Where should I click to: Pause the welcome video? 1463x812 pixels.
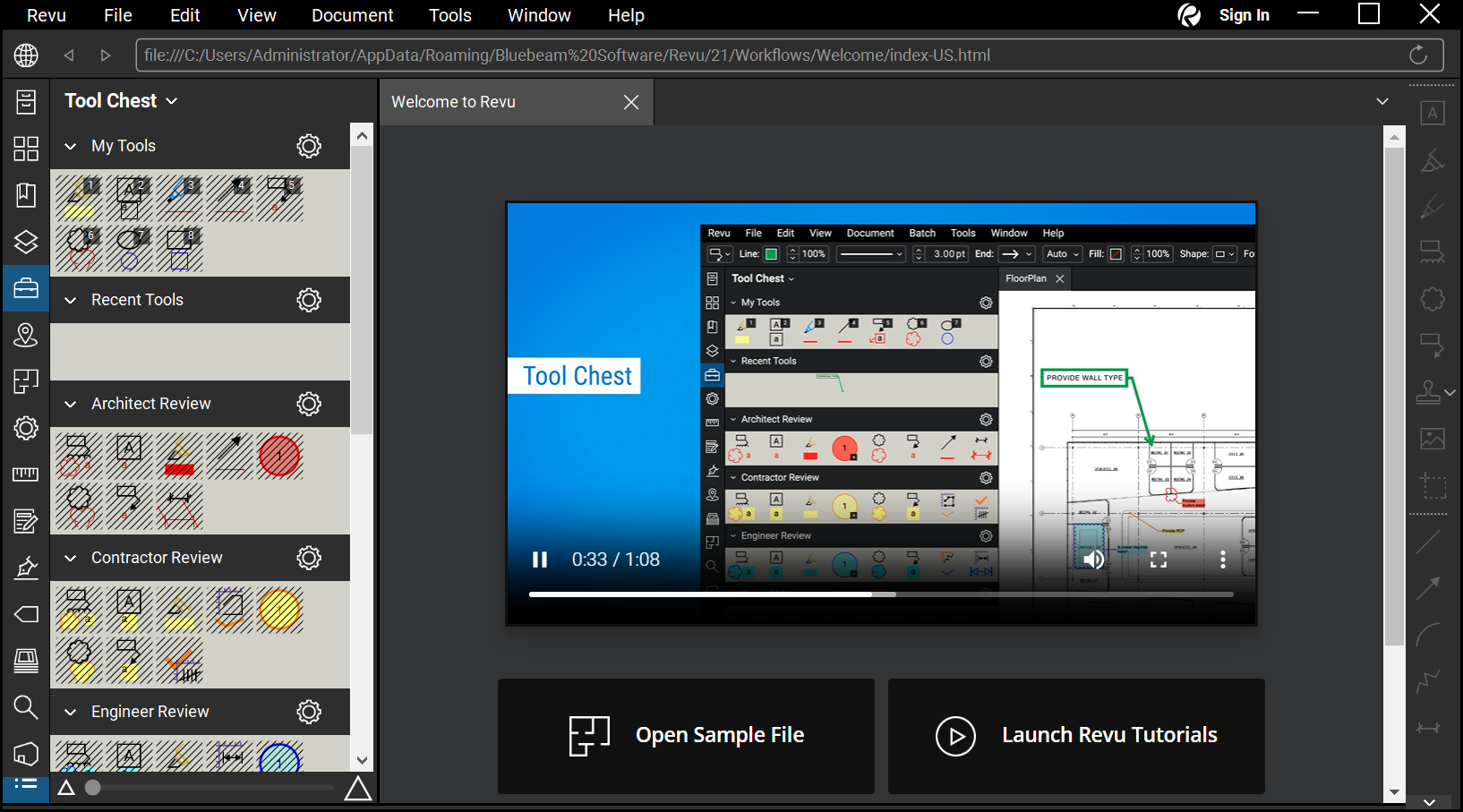point(540,560)
